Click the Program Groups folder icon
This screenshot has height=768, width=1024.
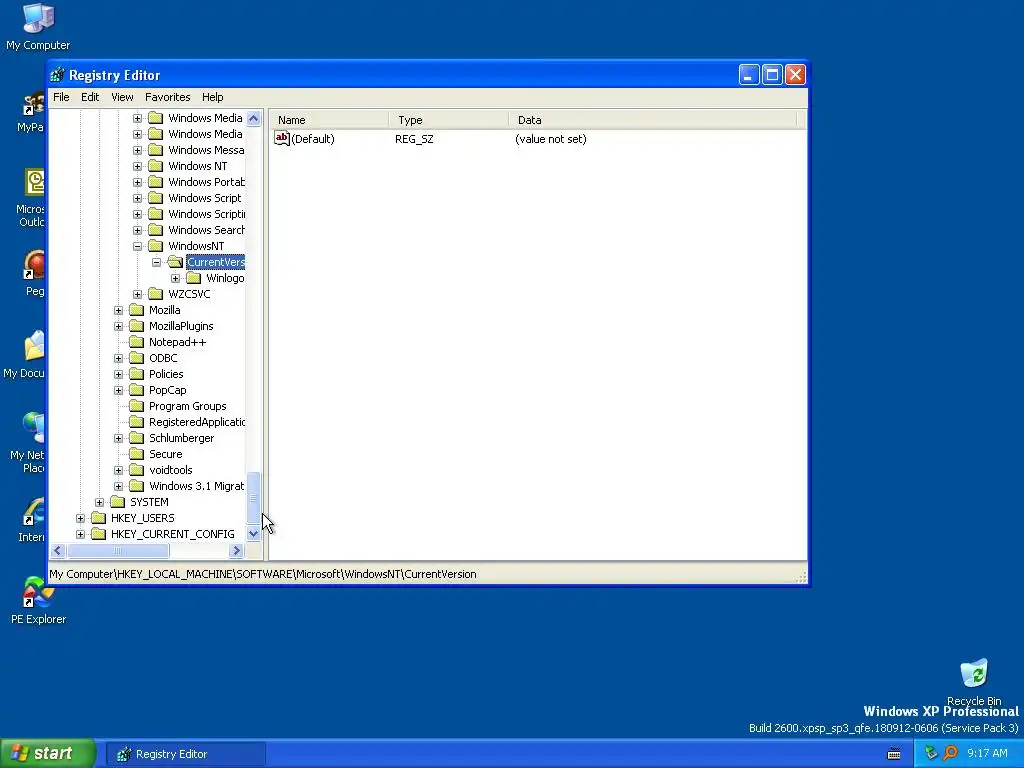[x=136, y=406]
